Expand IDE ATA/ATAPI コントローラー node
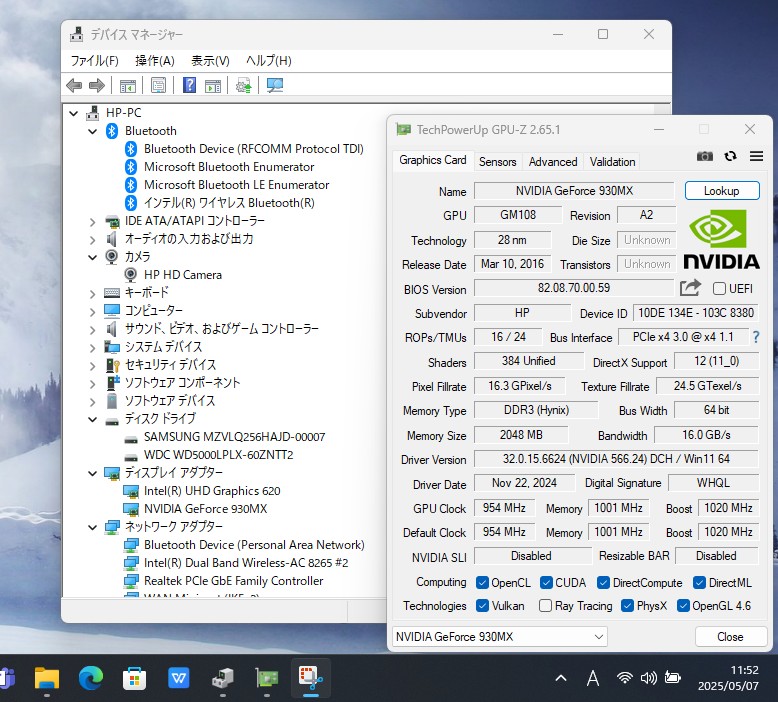778x702 pixels. [92, 222]
